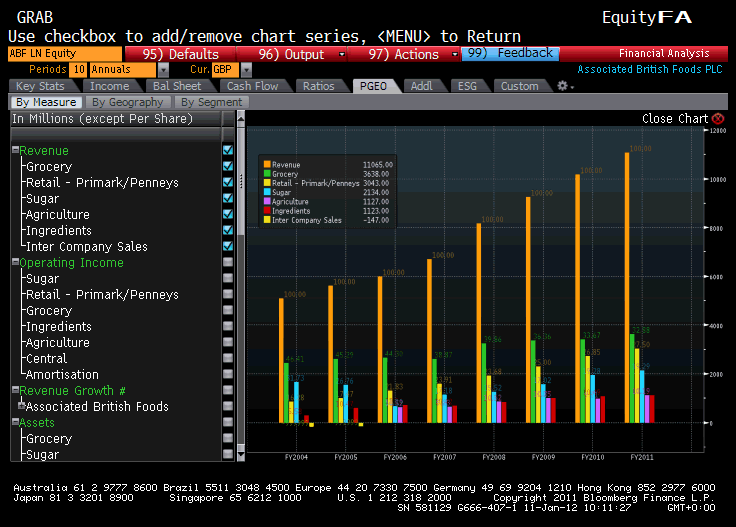This screenshot has width=736, height=527.
Task: Open the Output menu dropdown arrow
Action: (x=342, y=54)
